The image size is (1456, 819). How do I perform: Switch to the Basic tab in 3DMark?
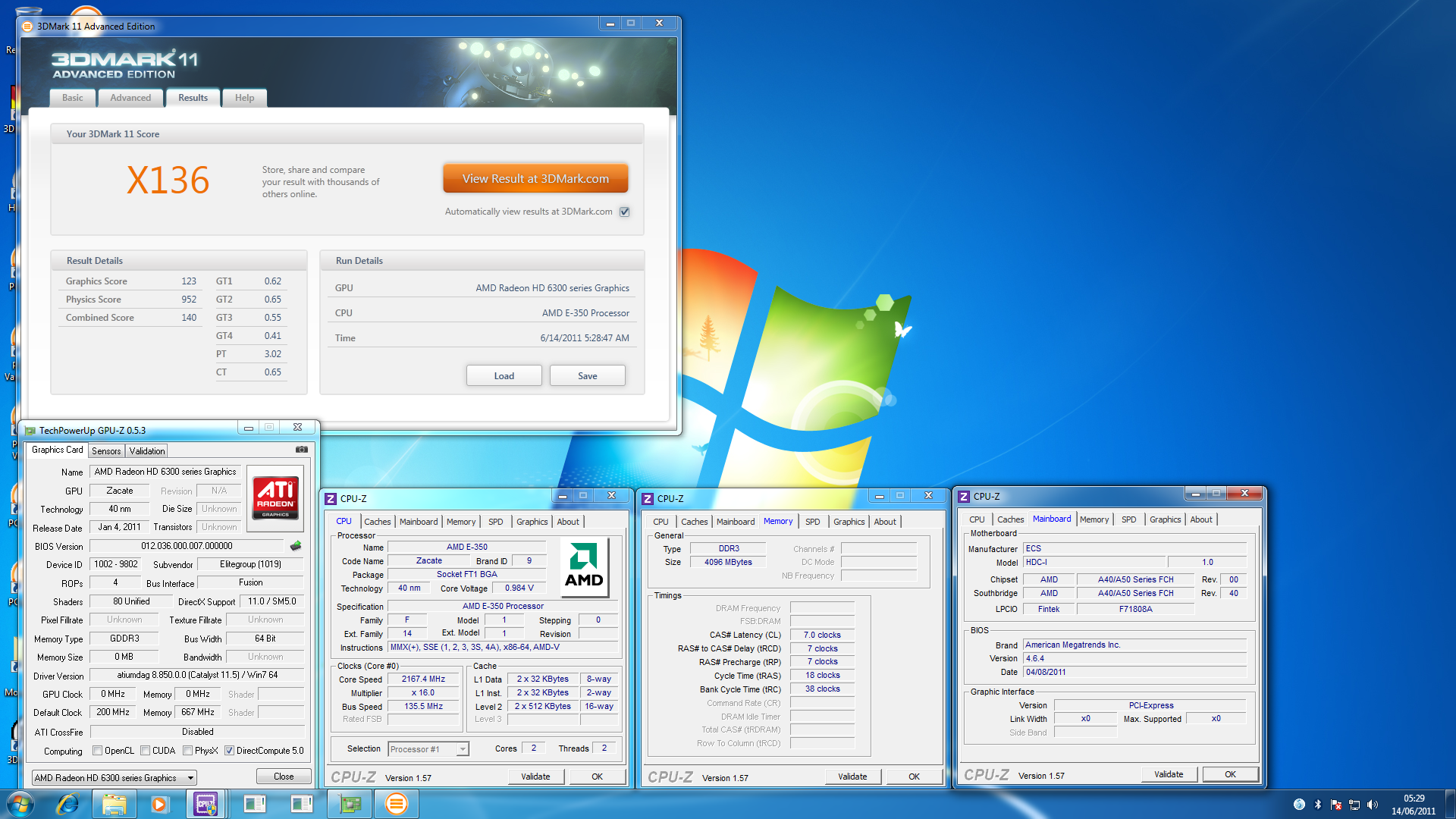(73, 98)
